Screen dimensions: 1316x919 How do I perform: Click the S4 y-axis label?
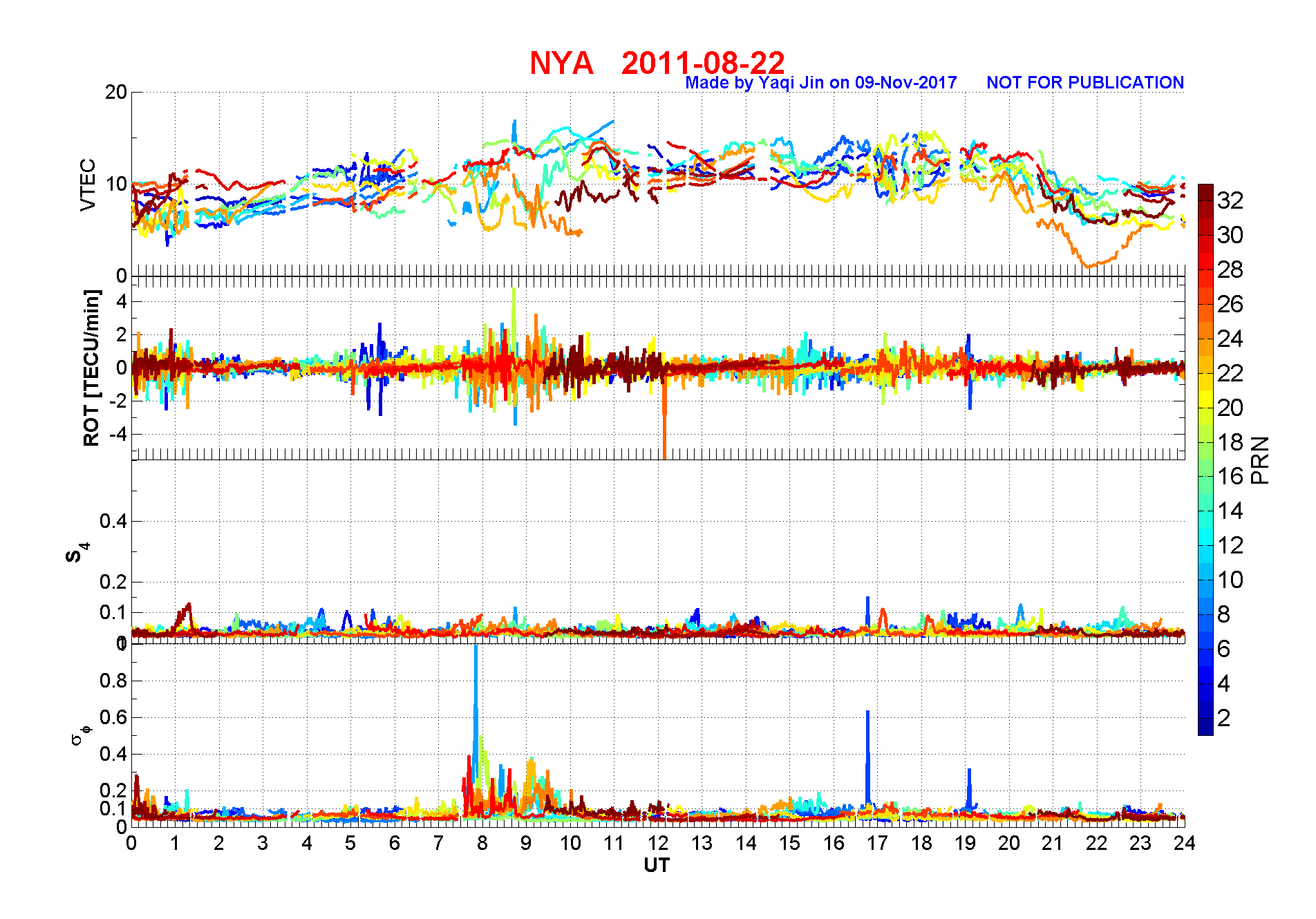(78, 552)
